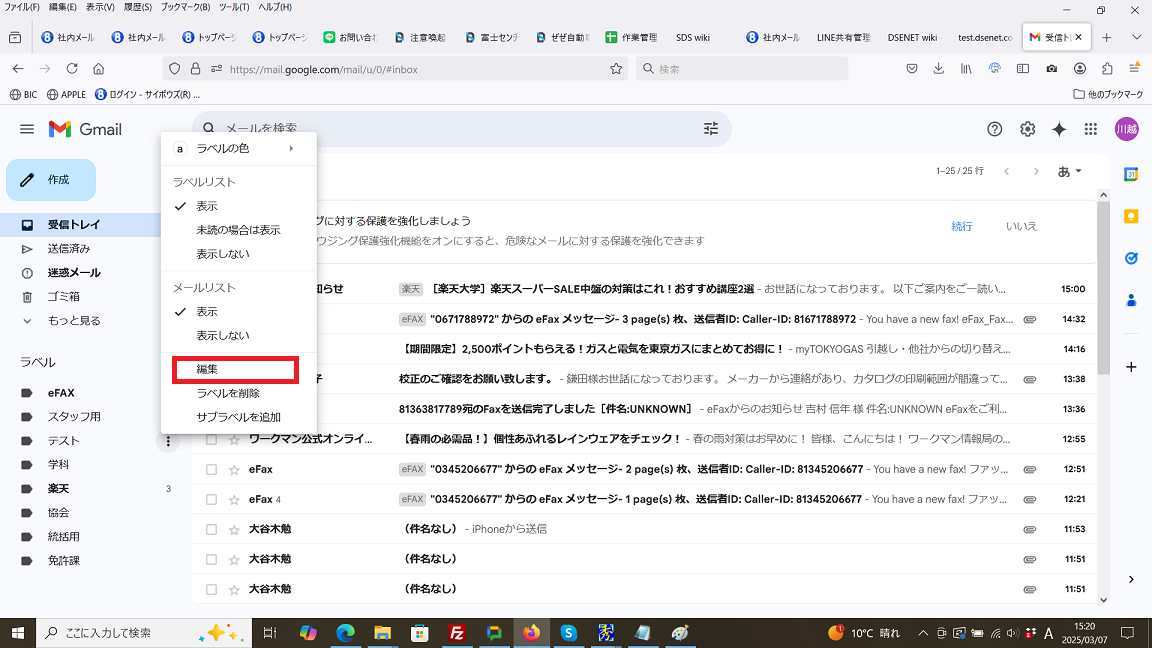The height and width of the screenshot is (648, 1152).
Task: Tick checkbox for 大谷木勉 11:53 email
Action: tap(211, 529)
